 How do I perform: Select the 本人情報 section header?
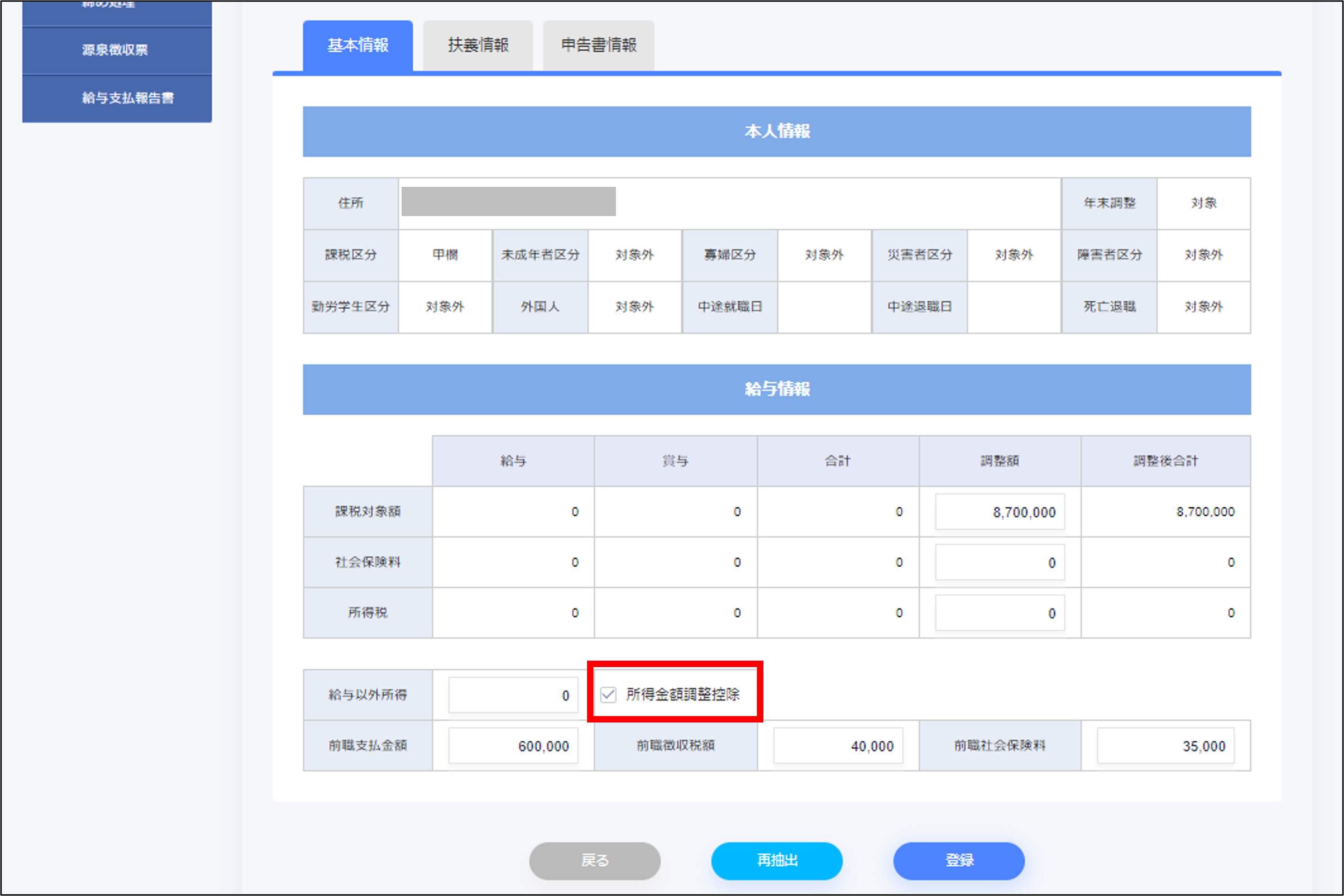click(777, 131)
